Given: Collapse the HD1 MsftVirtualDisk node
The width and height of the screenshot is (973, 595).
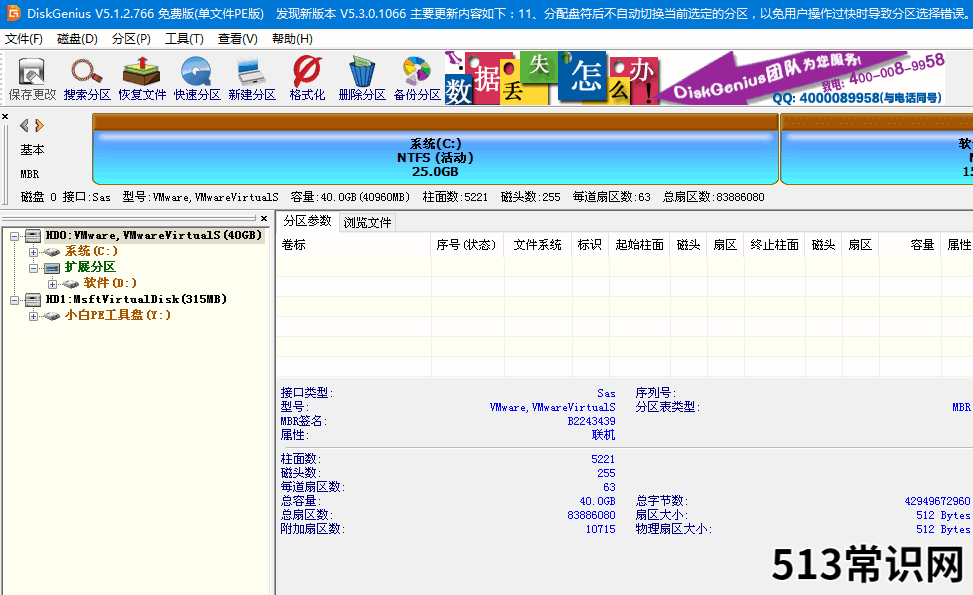Looking at the screenshot, I should click(14, 300).
